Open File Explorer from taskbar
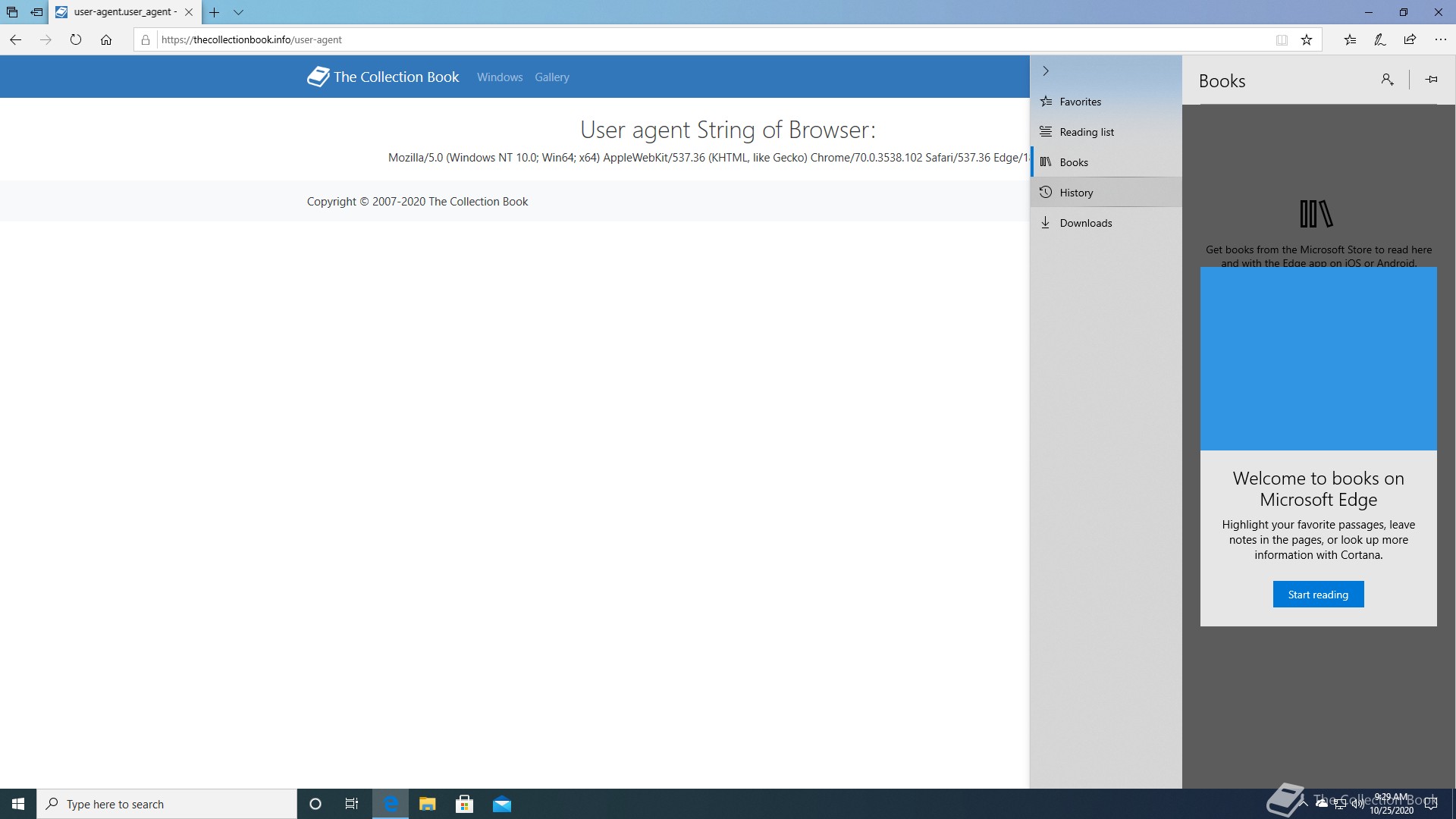The height and width of the screenshot is (819, 1456). [427, 804]
